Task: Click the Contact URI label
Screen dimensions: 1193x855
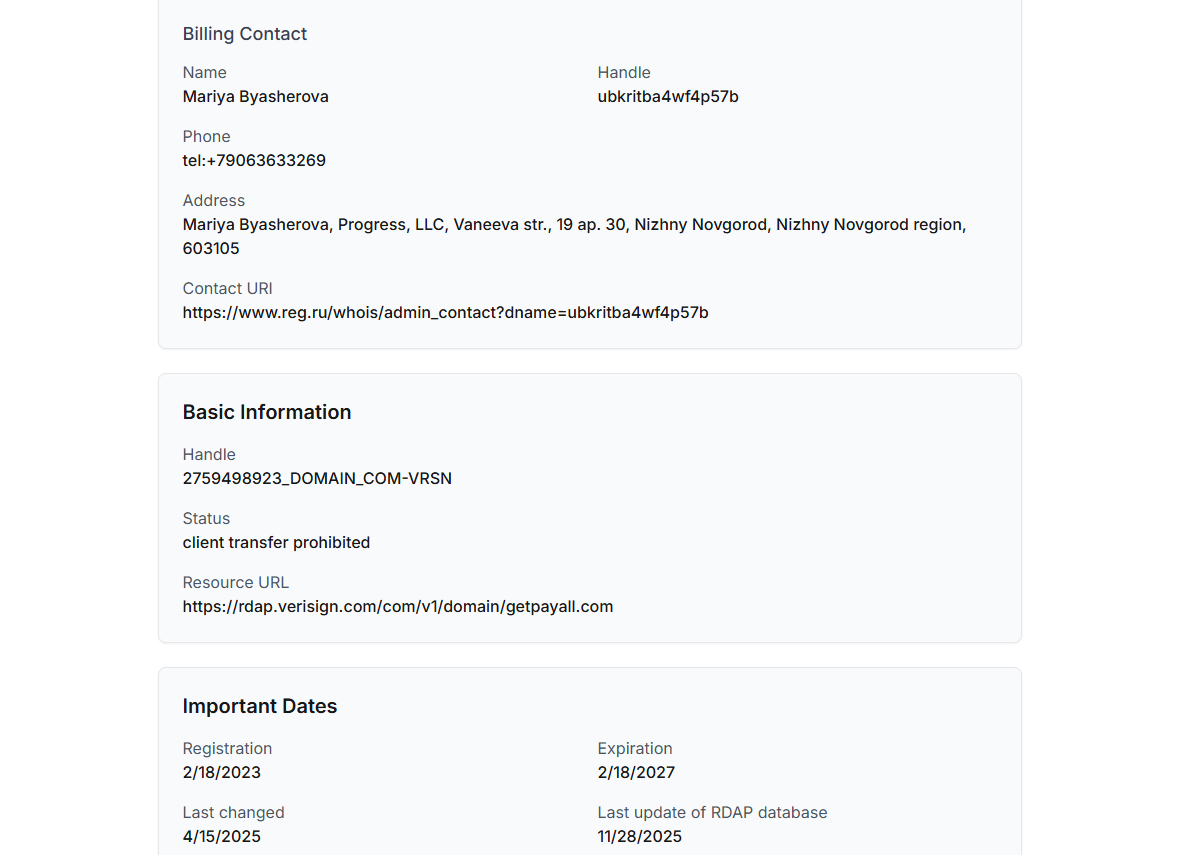Action: pyautogui.click(x=227, y=289)
